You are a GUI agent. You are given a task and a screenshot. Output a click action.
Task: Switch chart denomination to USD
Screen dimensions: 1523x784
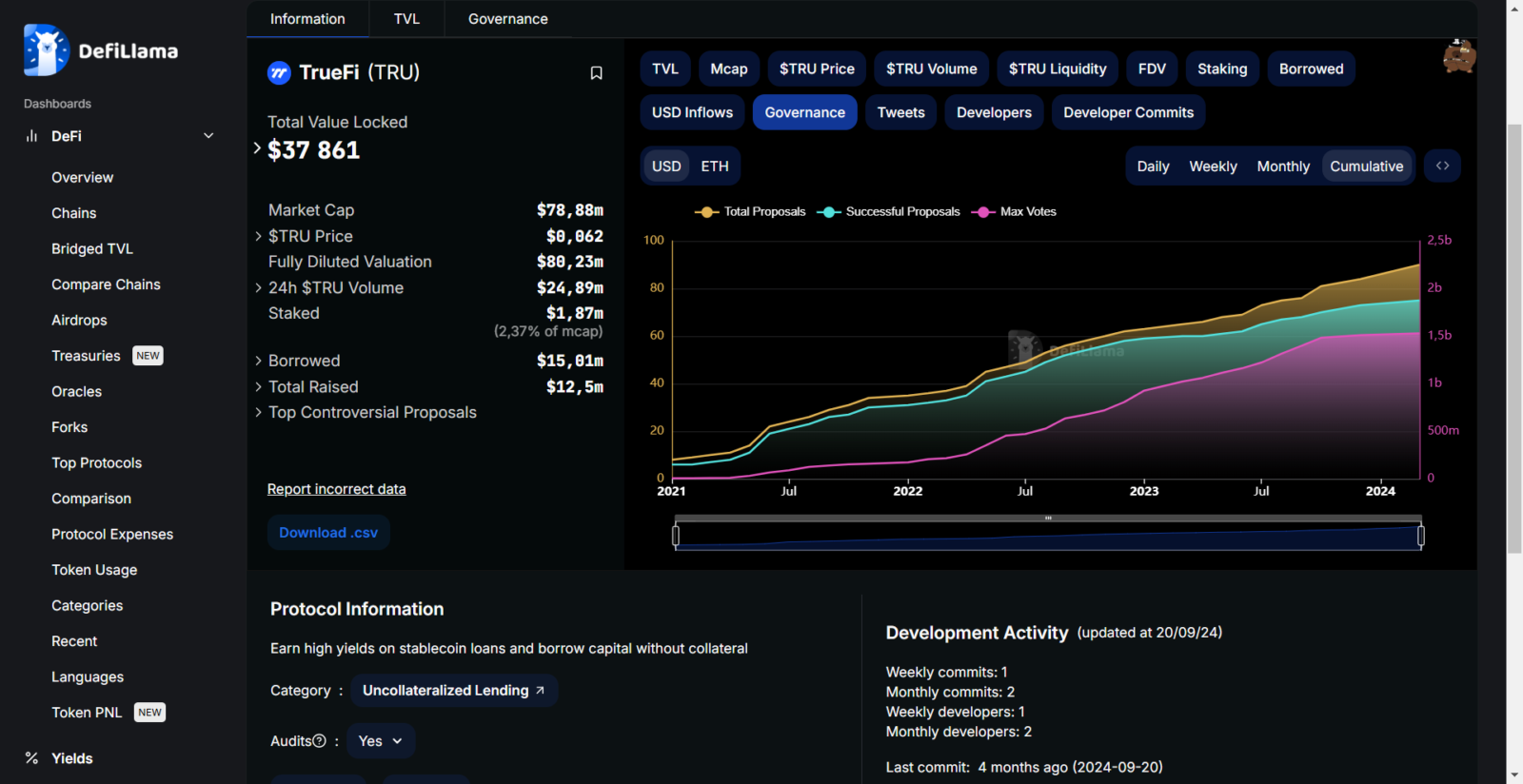(666, 167)
